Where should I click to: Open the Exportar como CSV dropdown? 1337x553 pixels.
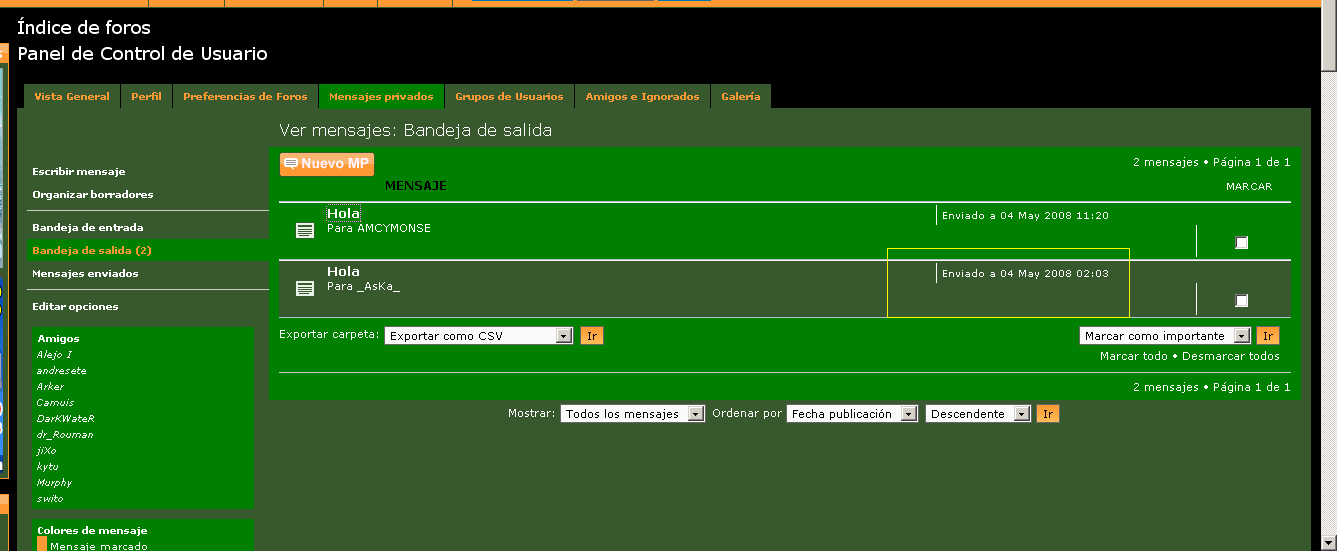(x=478, y=336)
